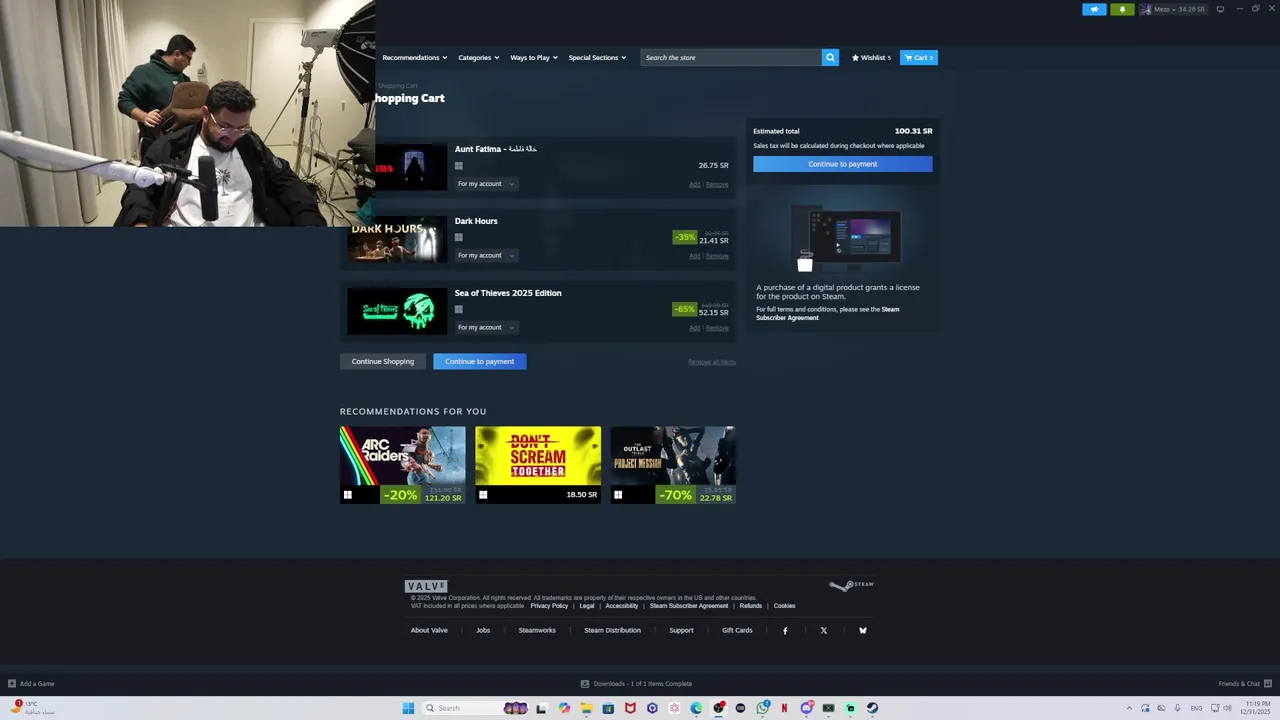Image resolution: width=1280 pixels, height=720 pixels.
Task: Open WhatsApp from the taskbar
Action: coord(763,708)
